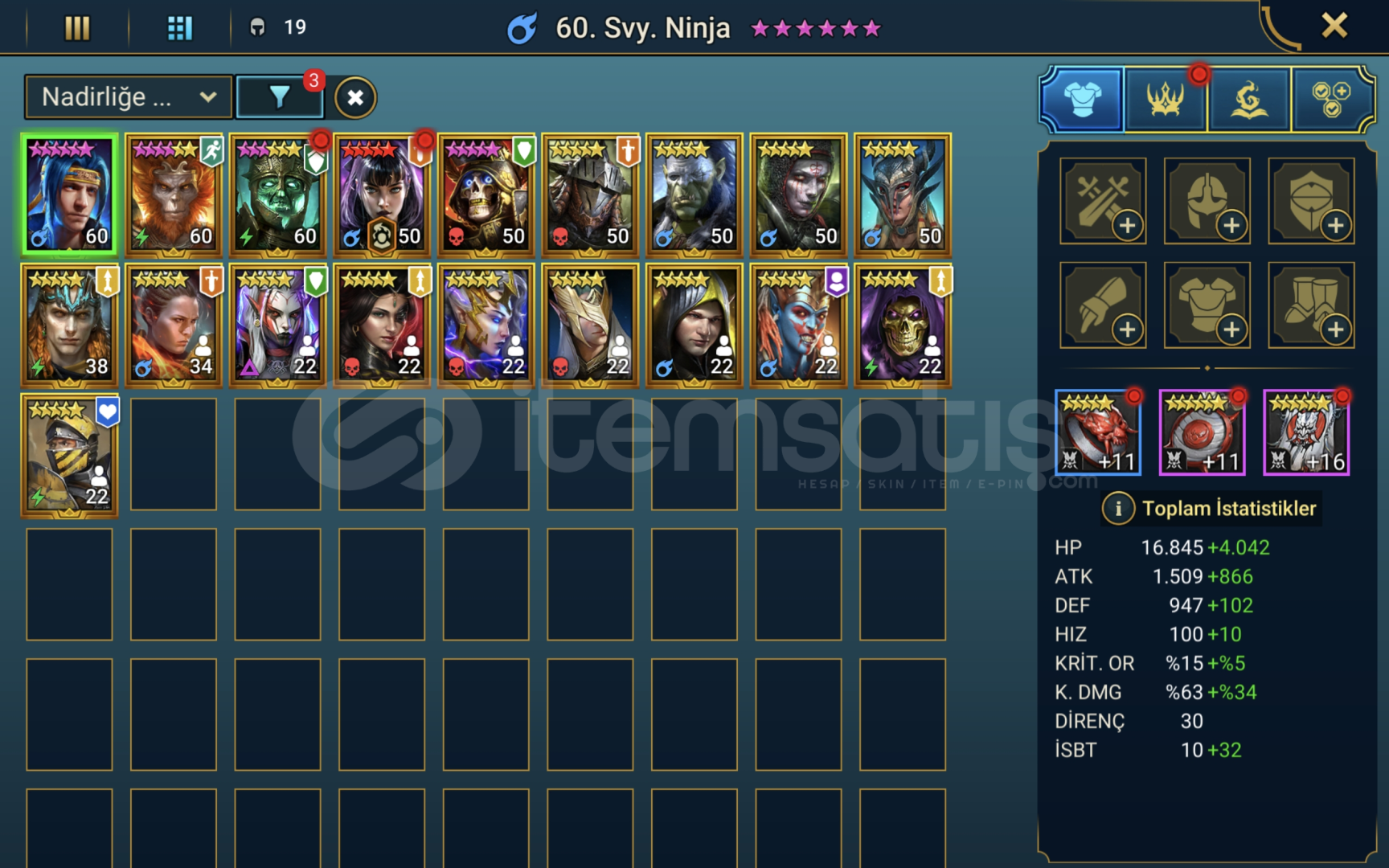Select the +16 accessory banner item

[1306, 433]
